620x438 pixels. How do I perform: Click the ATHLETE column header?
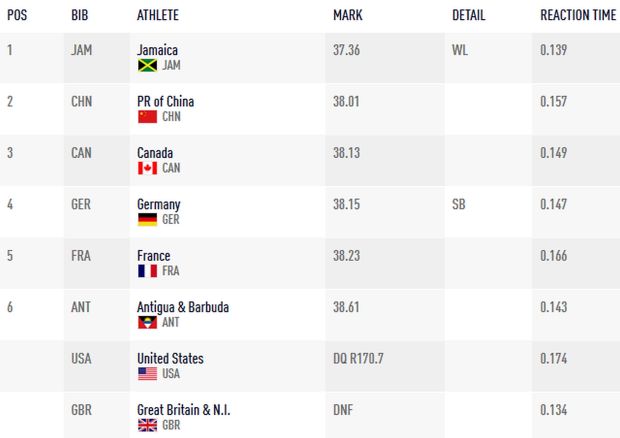click(x=158, y=15)
